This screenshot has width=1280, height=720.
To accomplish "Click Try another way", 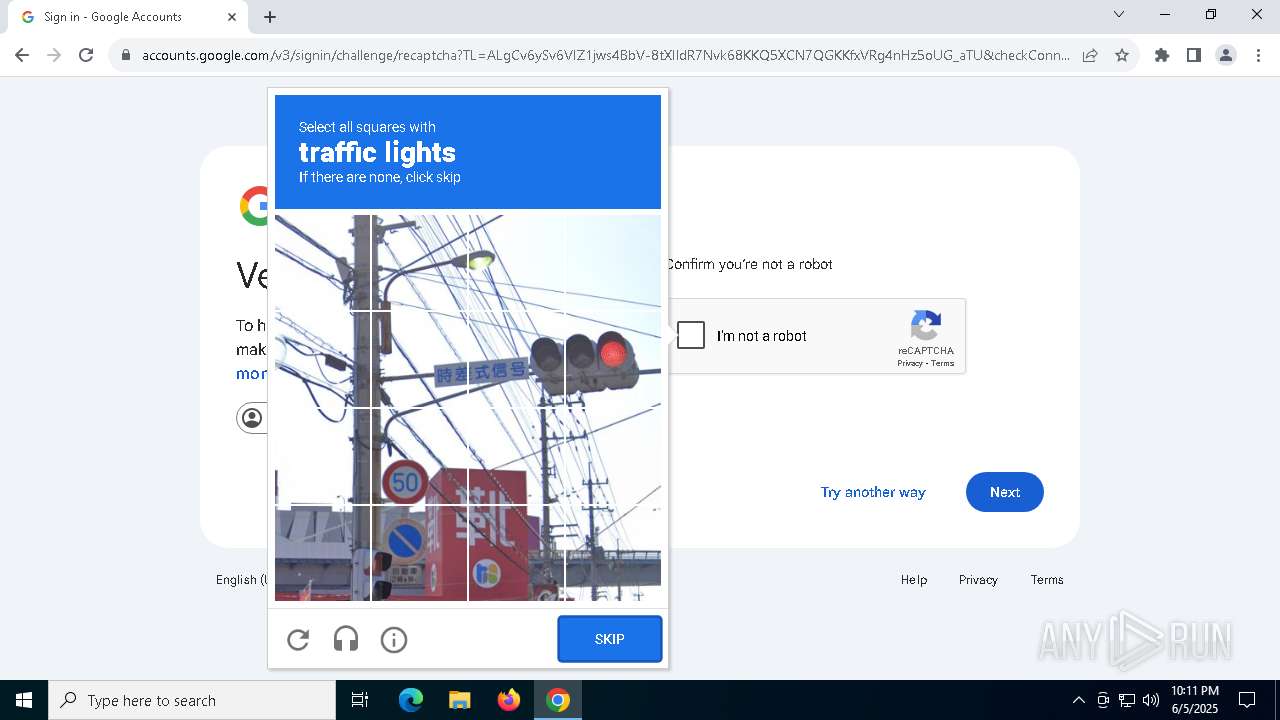I will click(x=873, y=492).
